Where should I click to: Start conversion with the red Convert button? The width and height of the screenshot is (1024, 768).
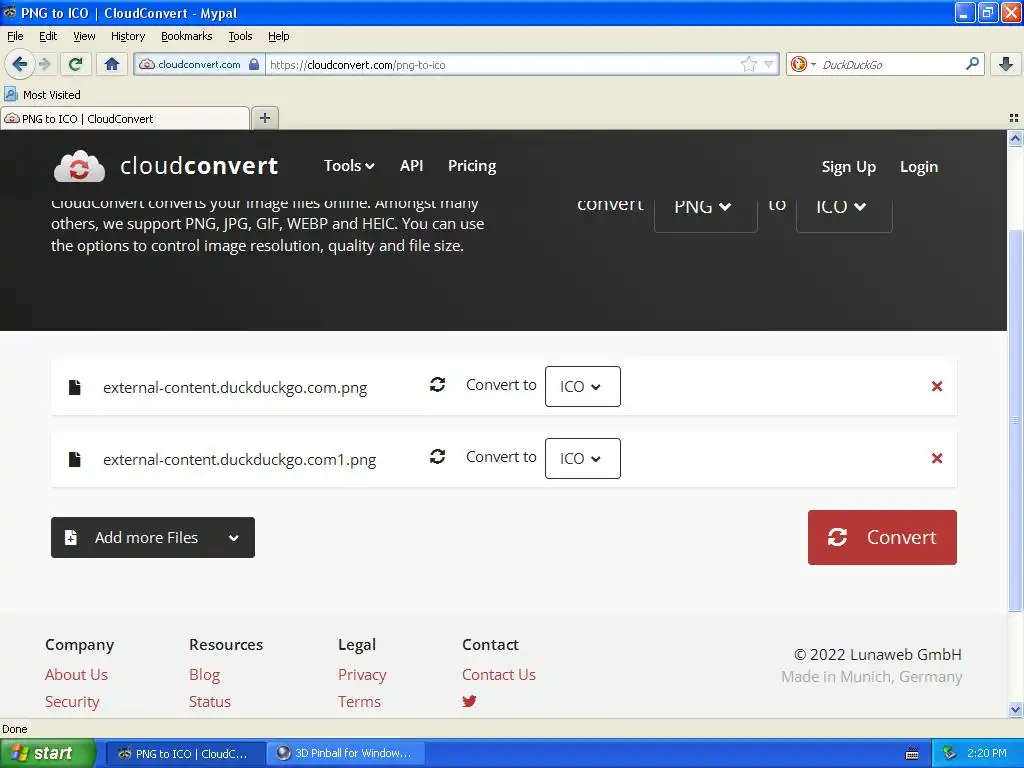(882, 537)
